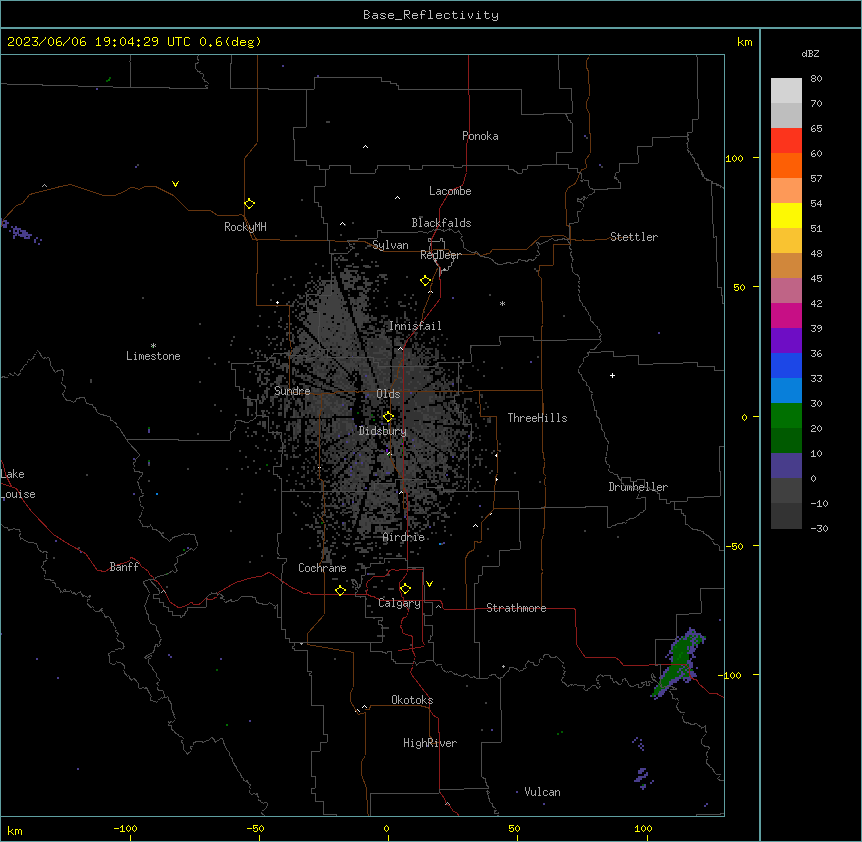Click the Stettler label
This screenshot has width=862, height=842.
tap(634, 237)
